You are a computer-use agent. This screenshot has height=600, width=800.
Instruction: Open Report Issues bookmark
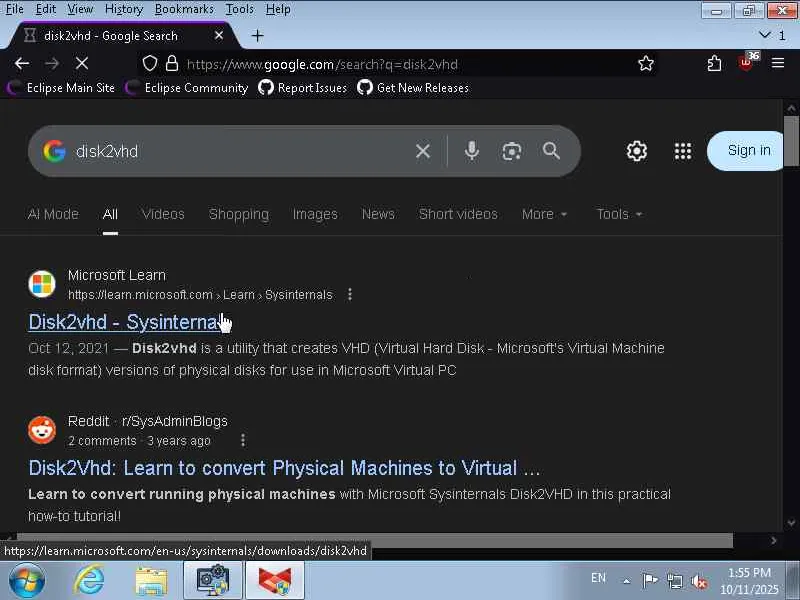coord(303,88)
